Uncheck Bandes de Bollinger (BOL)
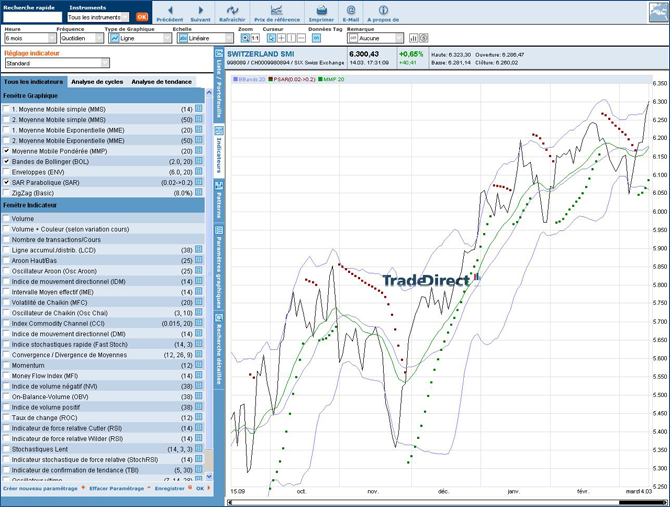The image size is (670, 507). click(6, 161)
